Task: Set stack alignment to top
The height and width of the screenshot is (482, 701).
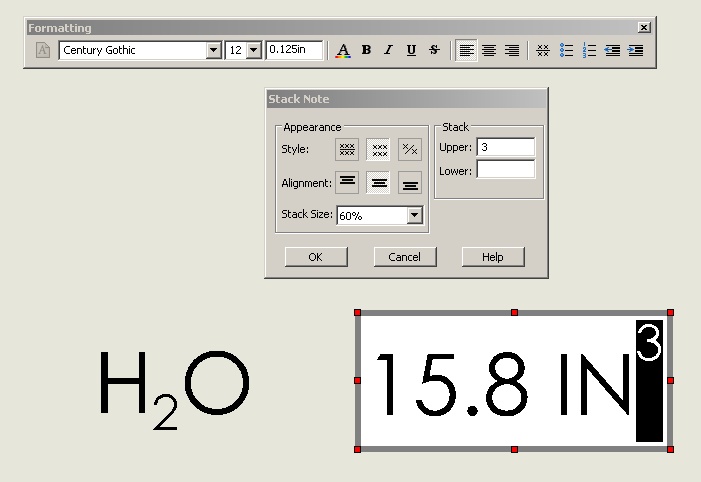Action: tap(347, 182)
